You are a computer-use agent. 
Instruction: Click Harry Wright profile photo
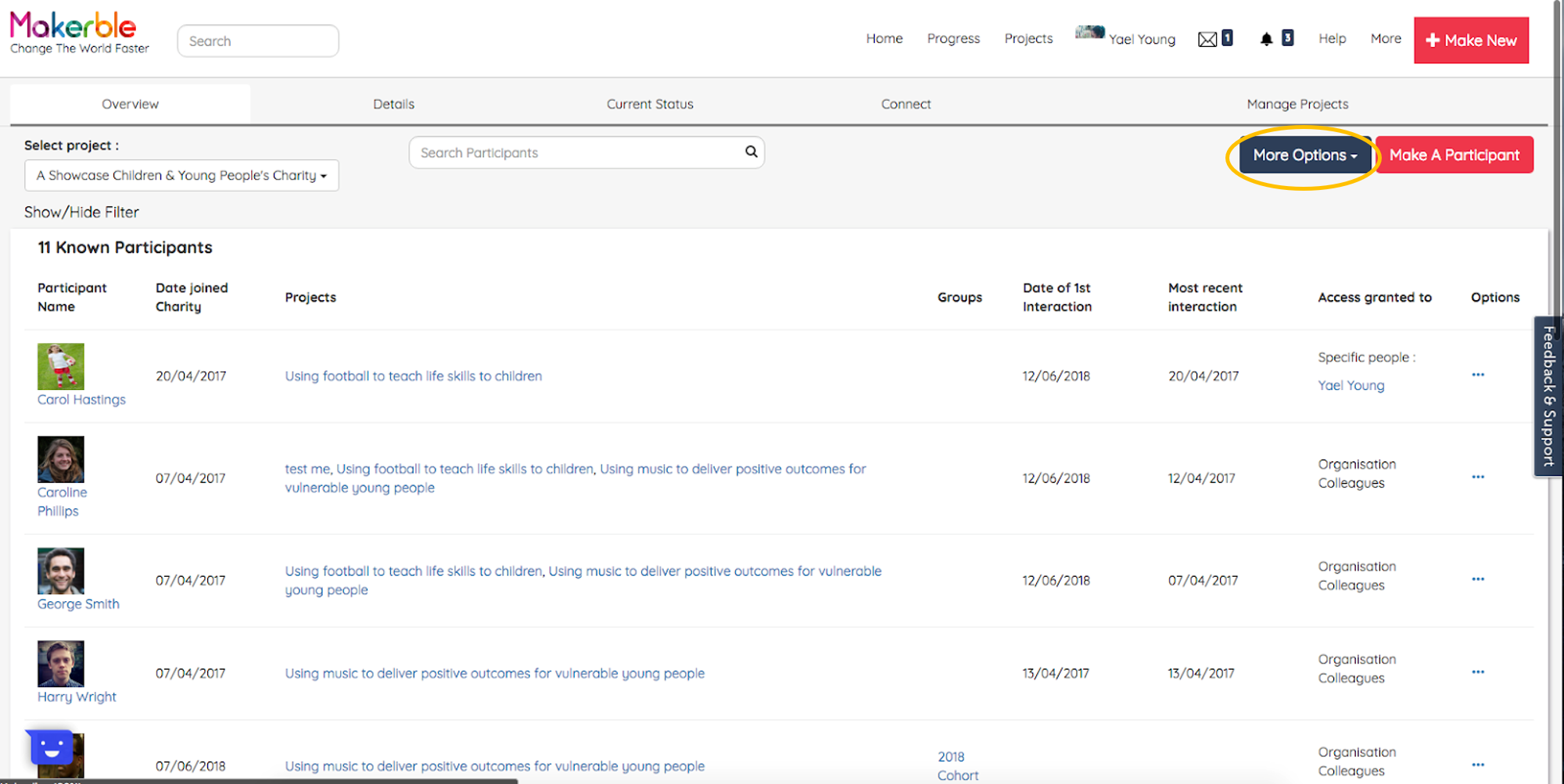tap(60, 664)
